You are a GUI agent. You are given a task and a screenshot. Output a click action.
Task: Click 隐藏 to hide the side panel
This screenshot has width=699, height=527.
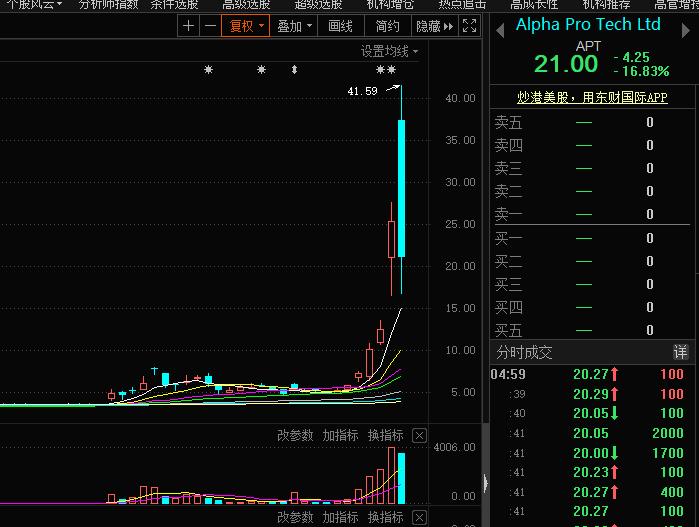(x=434, y=26)
